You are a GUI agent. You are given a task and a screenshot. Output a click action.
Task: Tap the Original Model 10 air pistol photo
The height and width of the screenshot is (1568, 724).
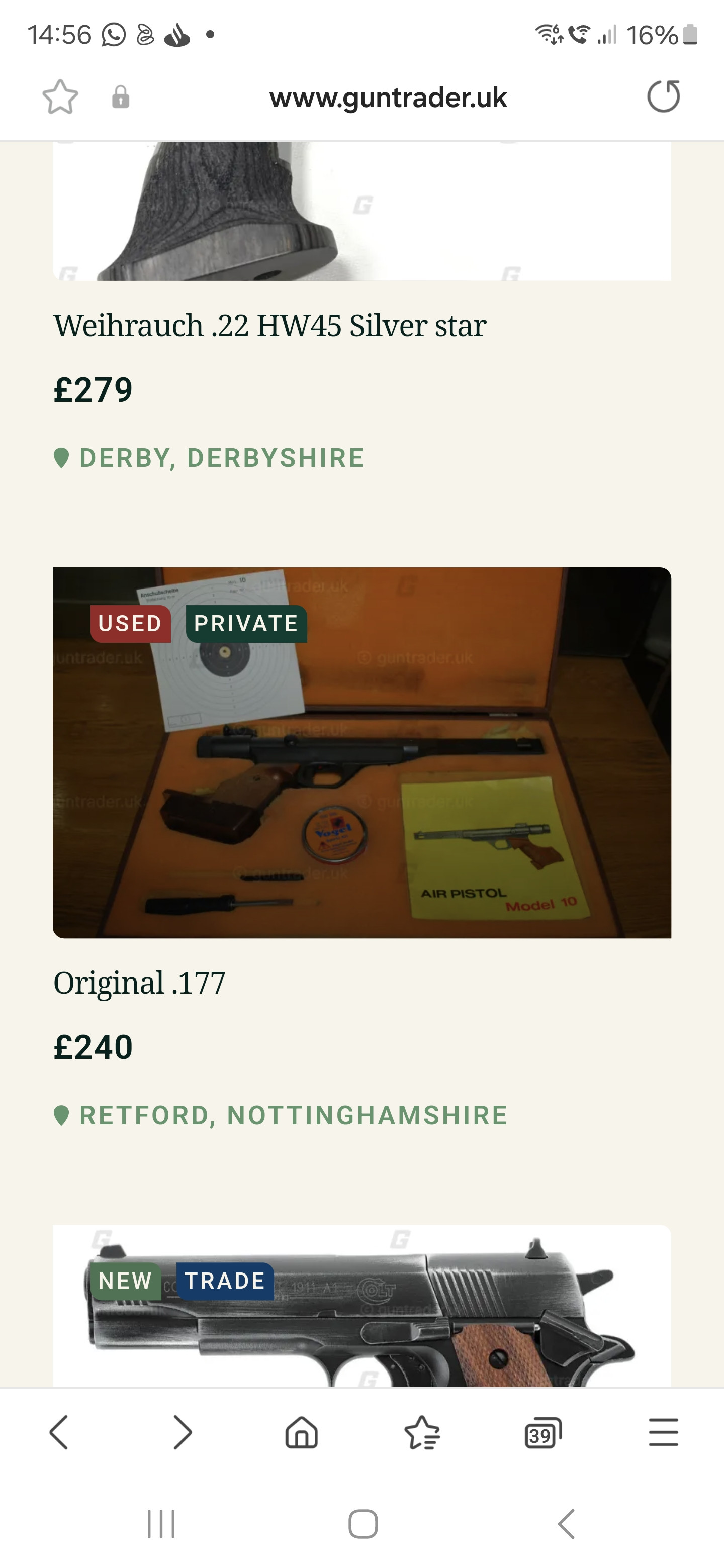point(361,753)
